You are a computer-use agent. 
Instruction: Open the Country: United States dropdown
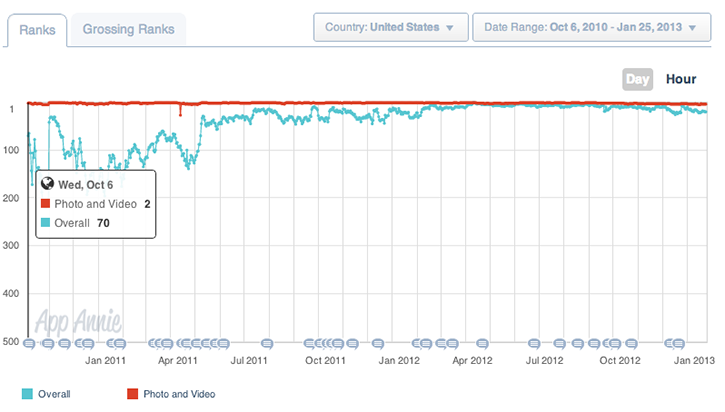391,27
